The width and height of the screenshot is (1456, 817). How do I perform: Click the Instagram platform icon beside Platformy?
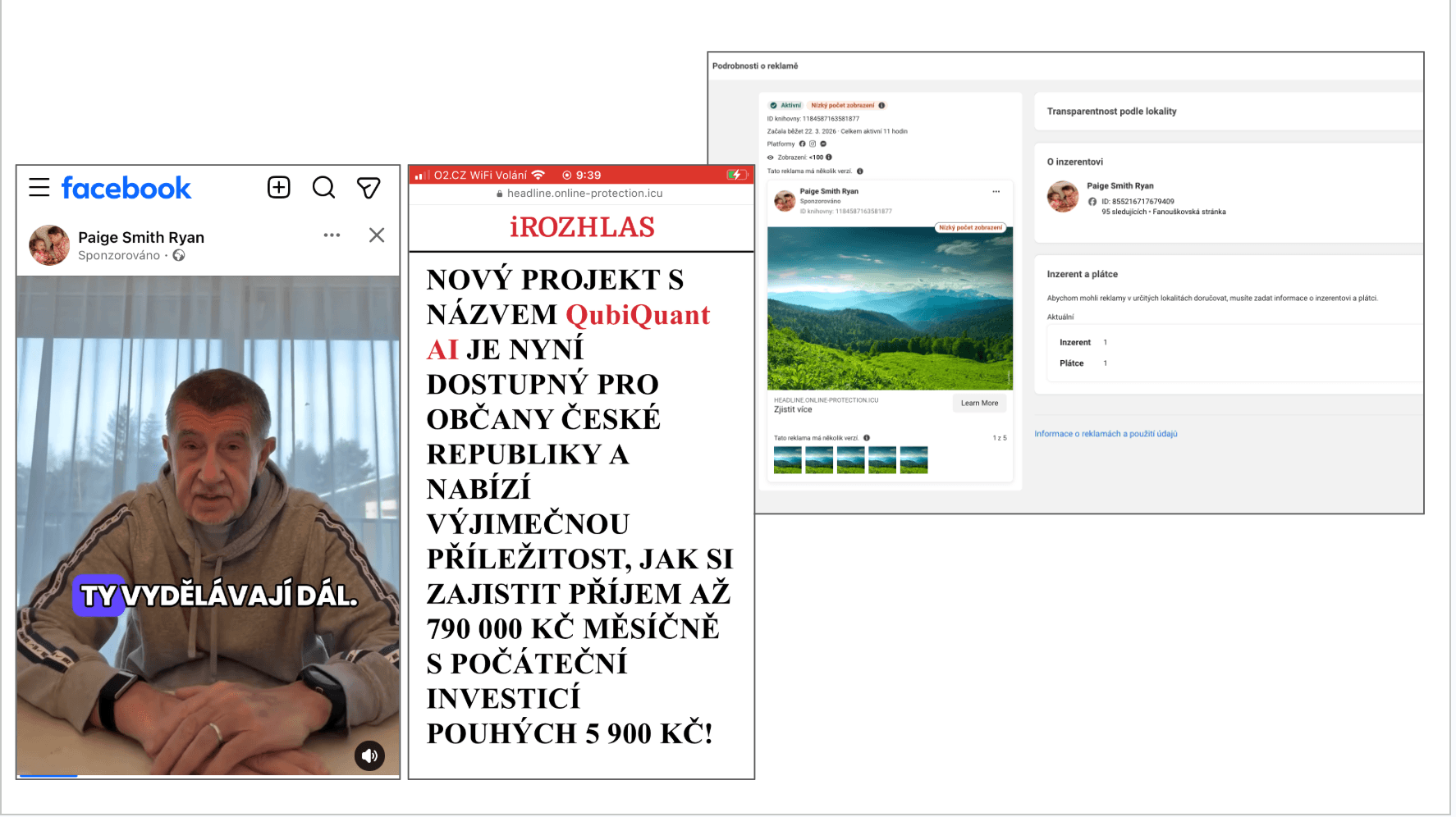813,144
